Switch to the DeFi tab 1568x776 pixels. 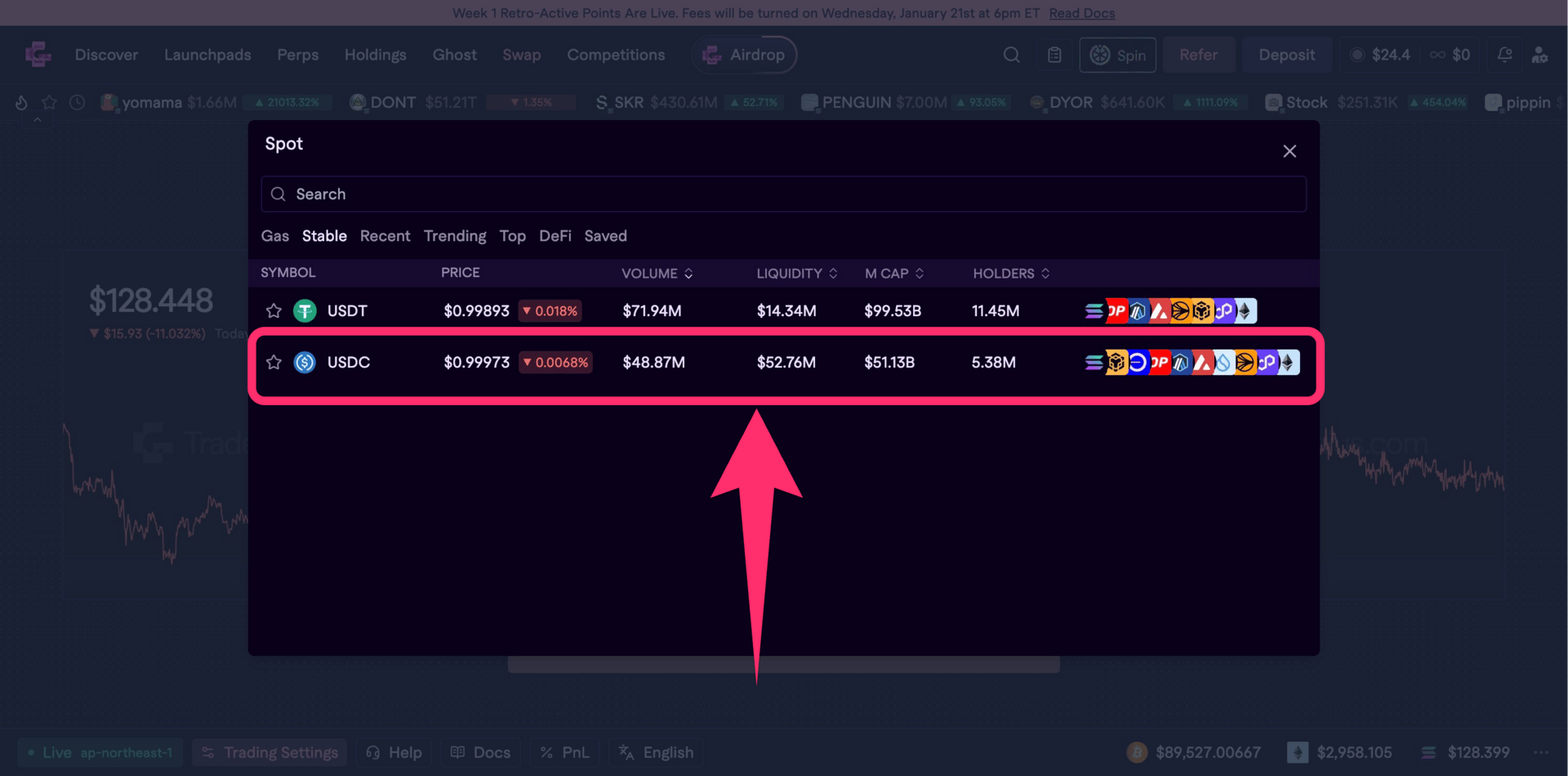click(x=555, y=236)
